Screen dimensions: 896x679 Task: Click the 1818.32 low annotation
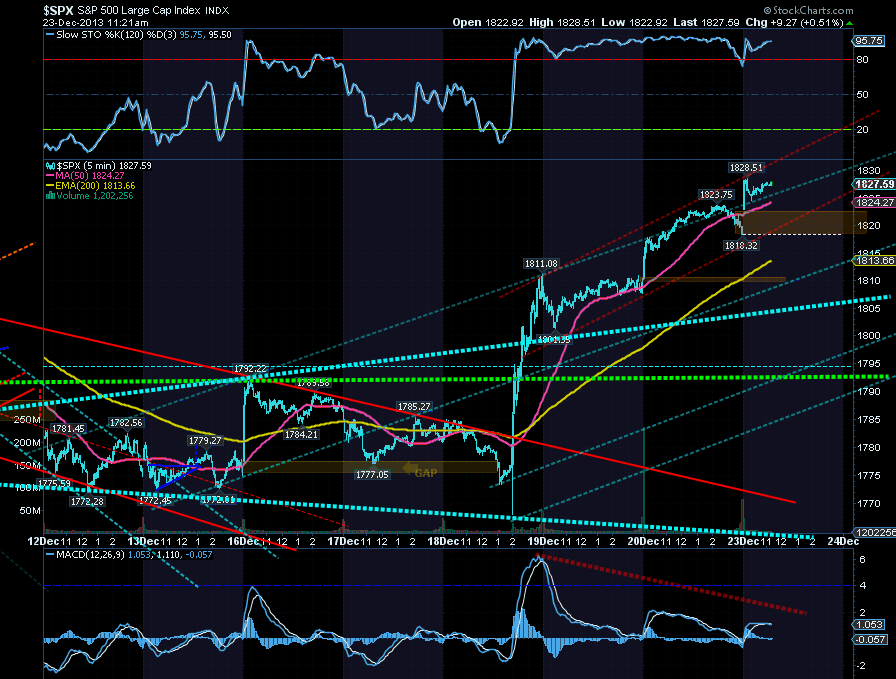click(x=741, y=246)
